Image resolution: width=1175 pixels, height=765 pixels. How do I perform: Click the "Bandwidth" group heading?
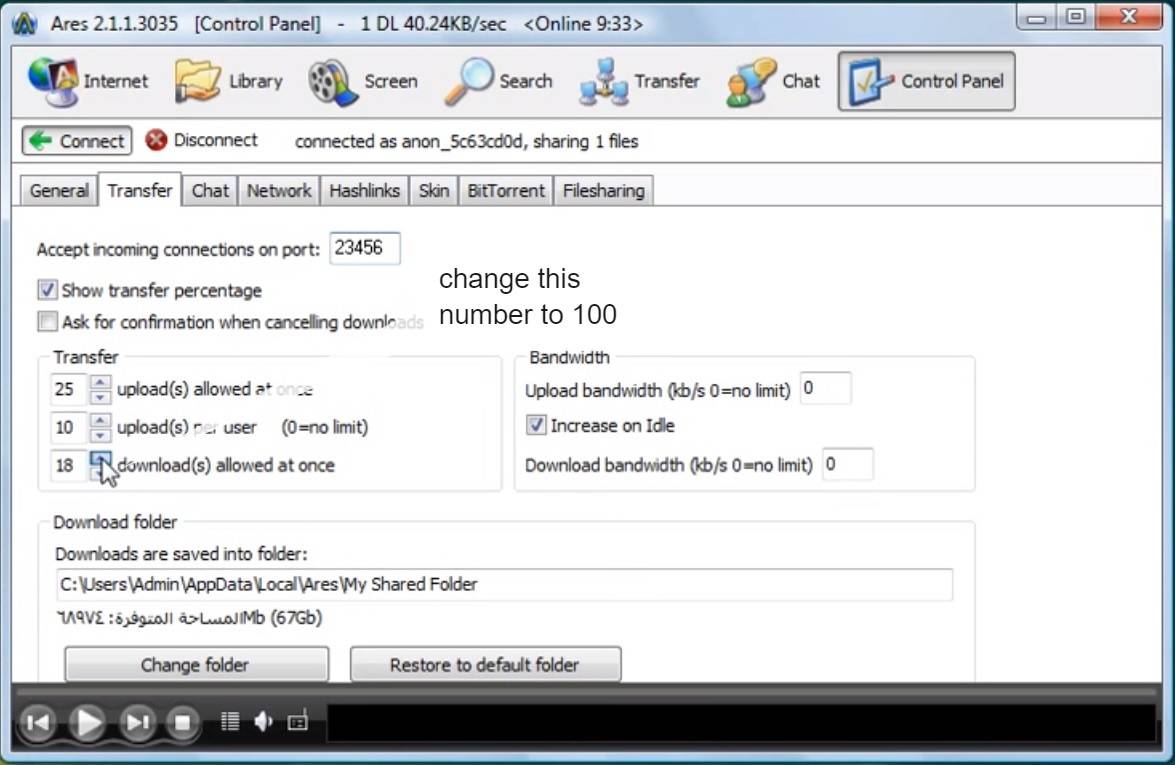coord(570,357)
